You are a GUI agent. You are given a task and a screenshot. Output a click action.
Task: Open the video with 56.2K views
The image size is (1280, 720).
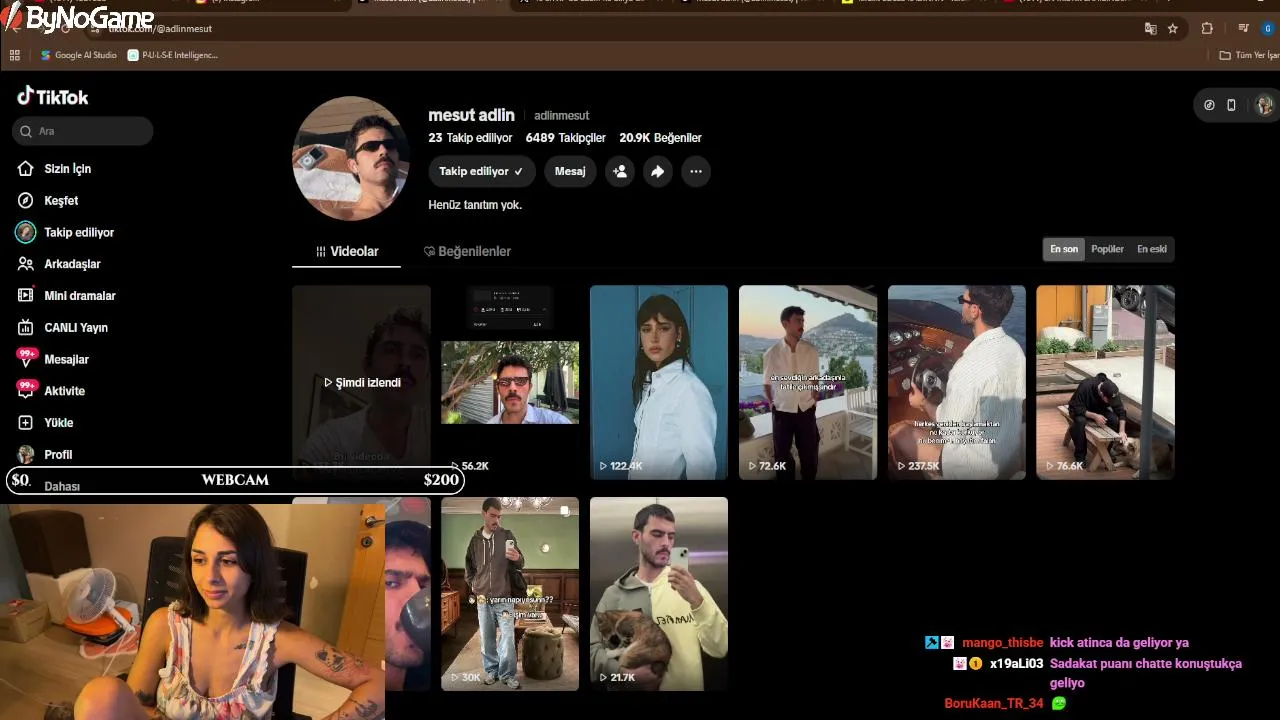pyautogui.click(x=510, y=382)
